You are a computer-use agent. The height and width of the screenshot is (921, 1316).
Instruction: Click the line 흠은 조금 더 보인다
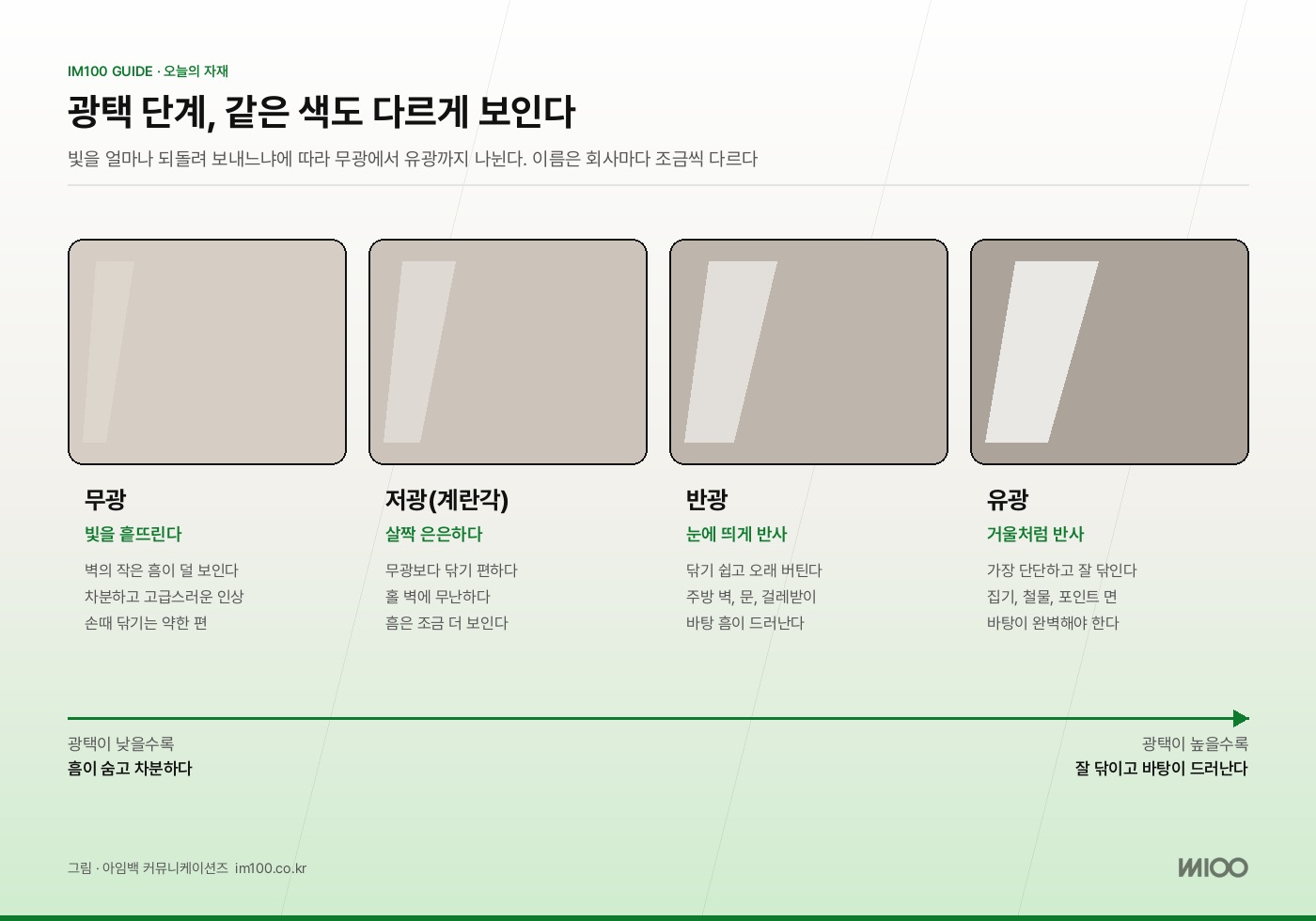(x=446, y=623)
